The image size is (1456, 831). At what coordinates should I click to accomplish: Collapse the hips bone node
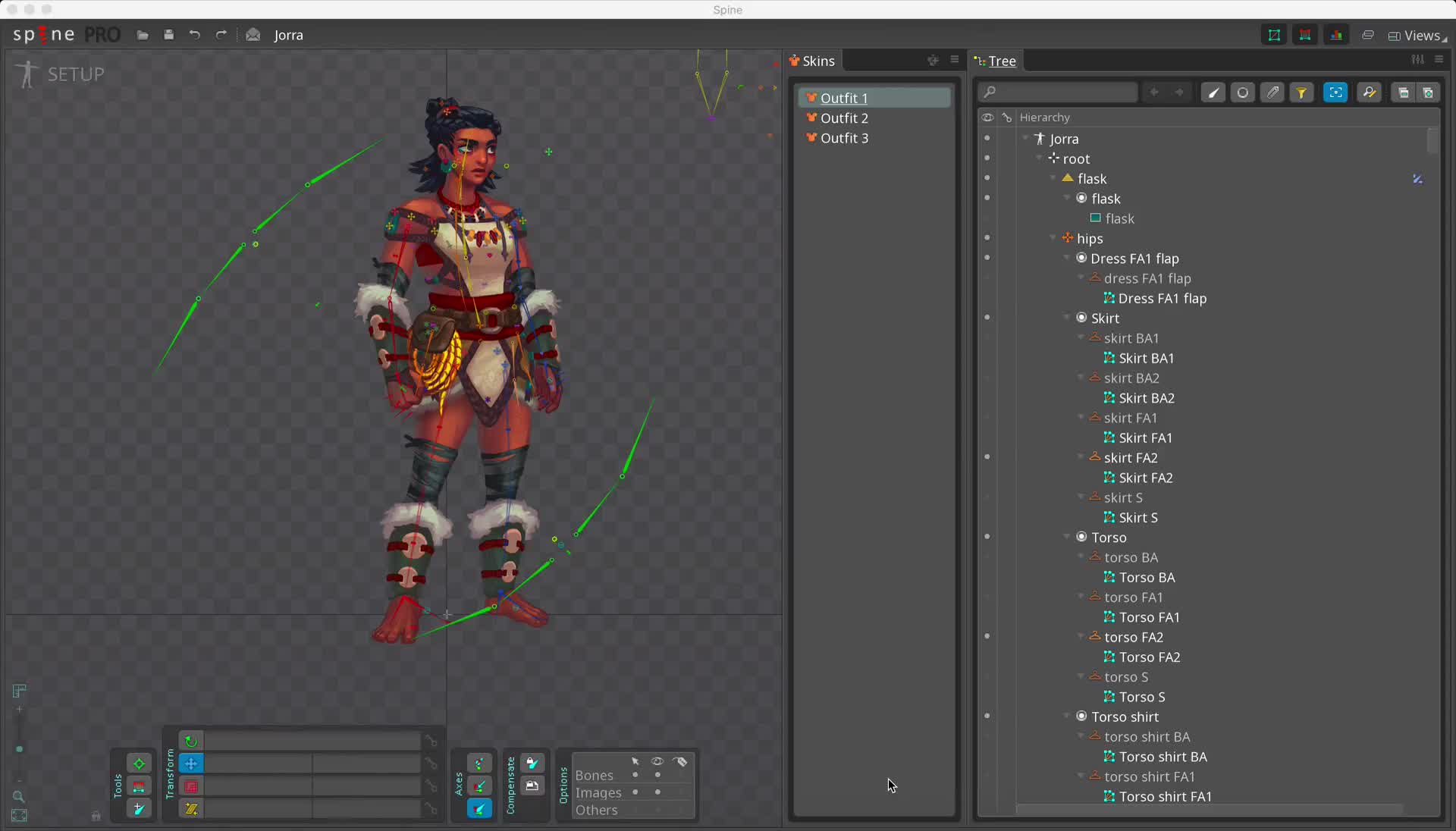pyautogui.click(x=1053, y=238)
